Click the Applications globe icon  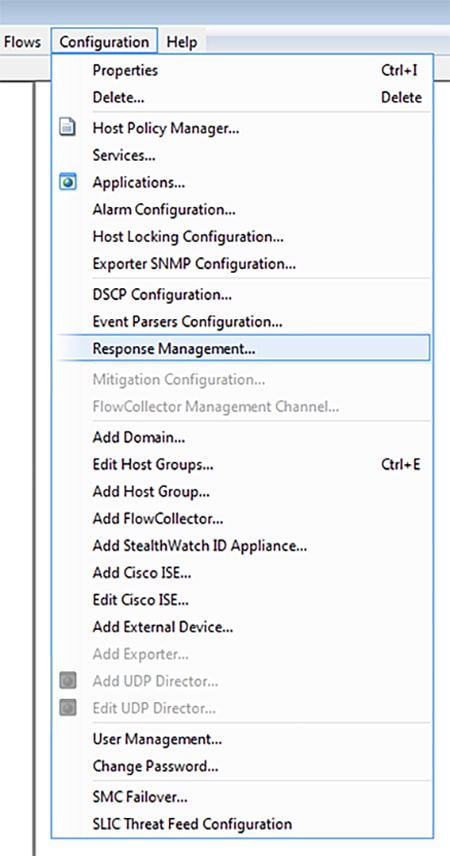tap(68, 183)
